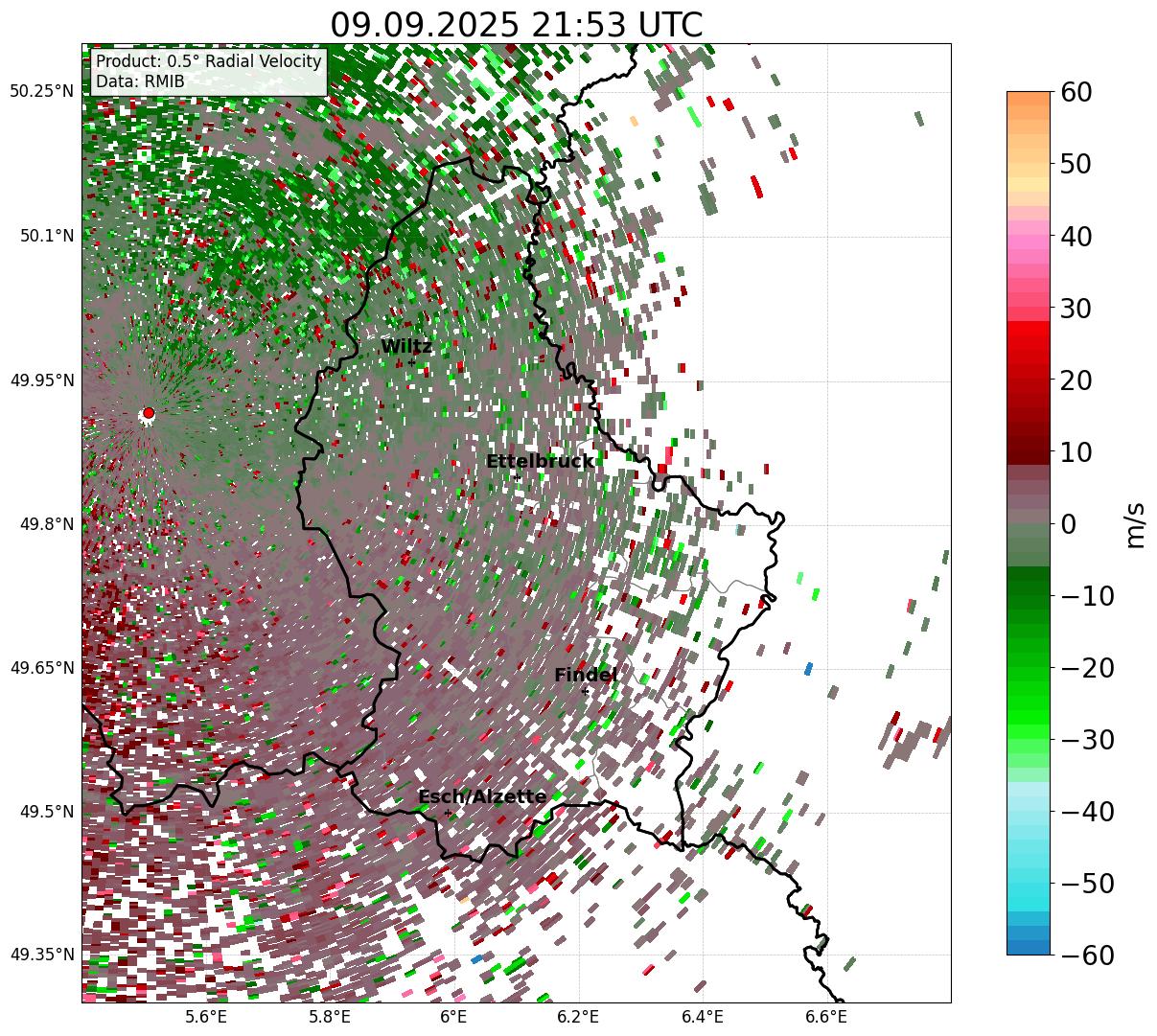The image size is (1157, 1036).
Task: Click the colorbar value 20
Action: pos(1076,380)
